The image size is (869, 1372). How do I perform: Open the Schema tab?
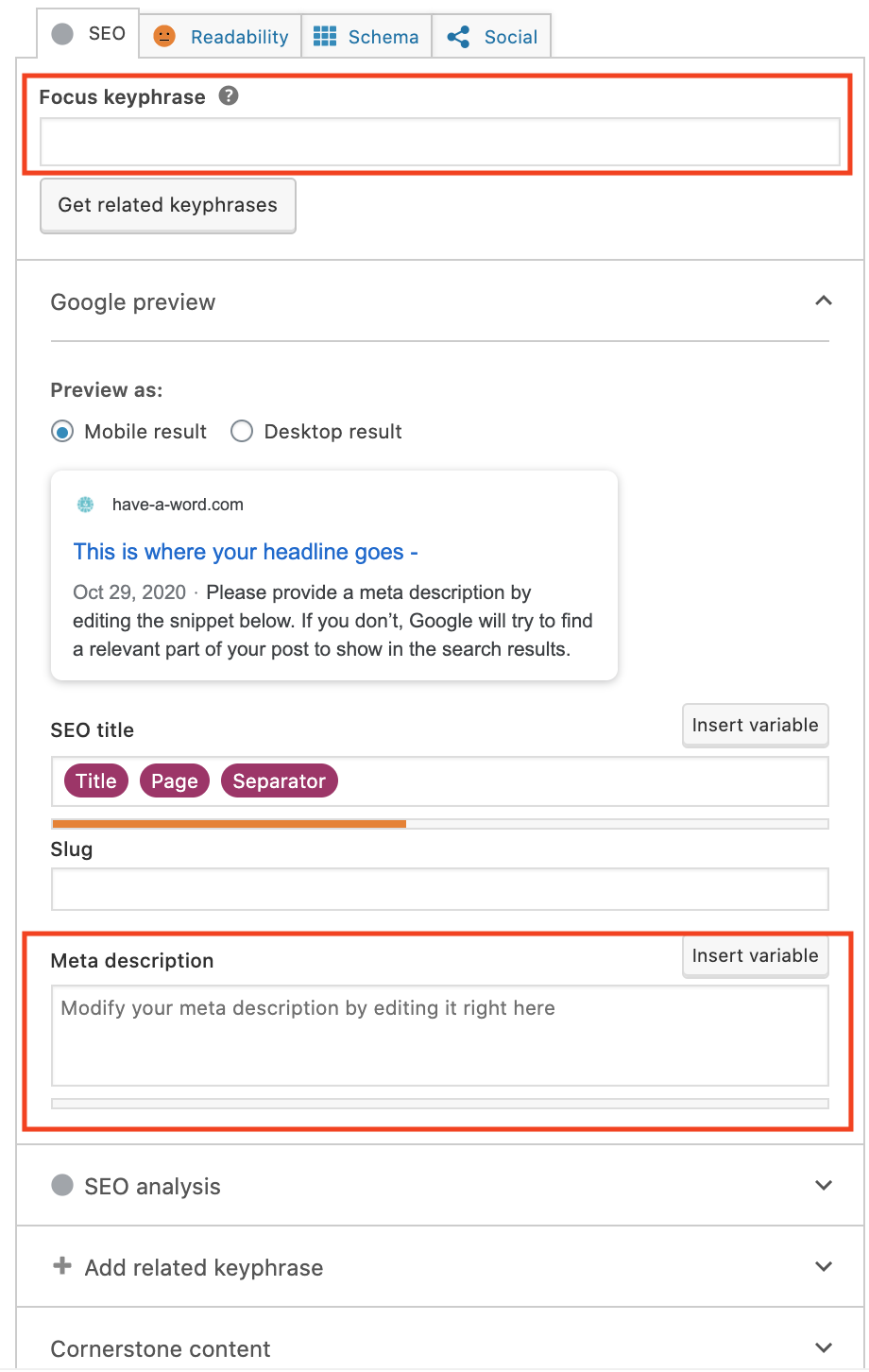click(x=383, y=37)
